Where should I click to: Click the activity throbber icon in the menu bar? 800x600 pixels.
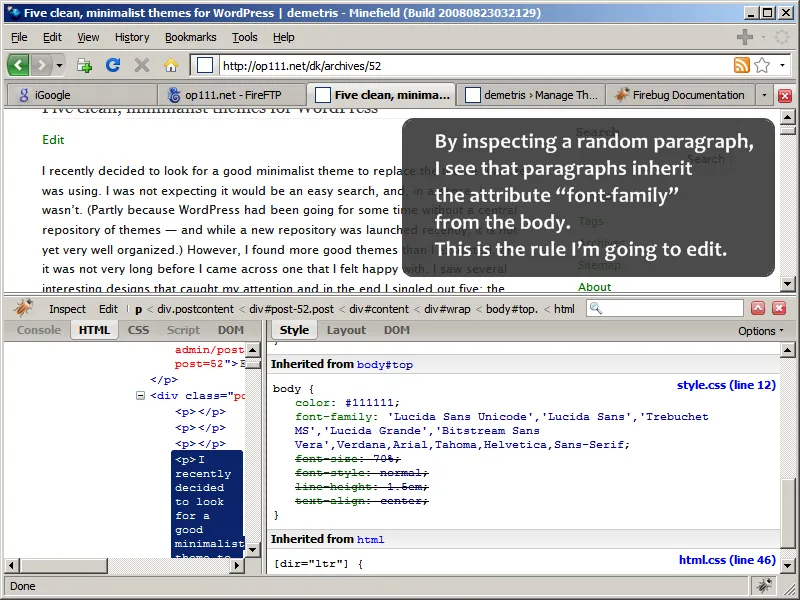781,37
